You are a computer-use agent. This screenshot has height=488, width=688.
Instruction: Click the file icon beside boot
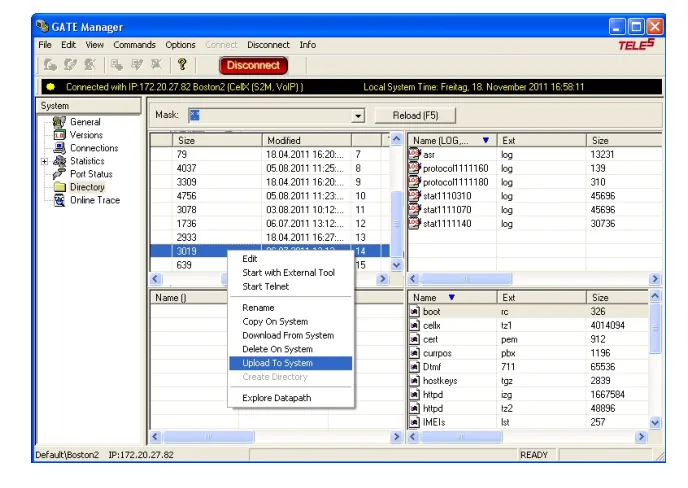point(415,311)
